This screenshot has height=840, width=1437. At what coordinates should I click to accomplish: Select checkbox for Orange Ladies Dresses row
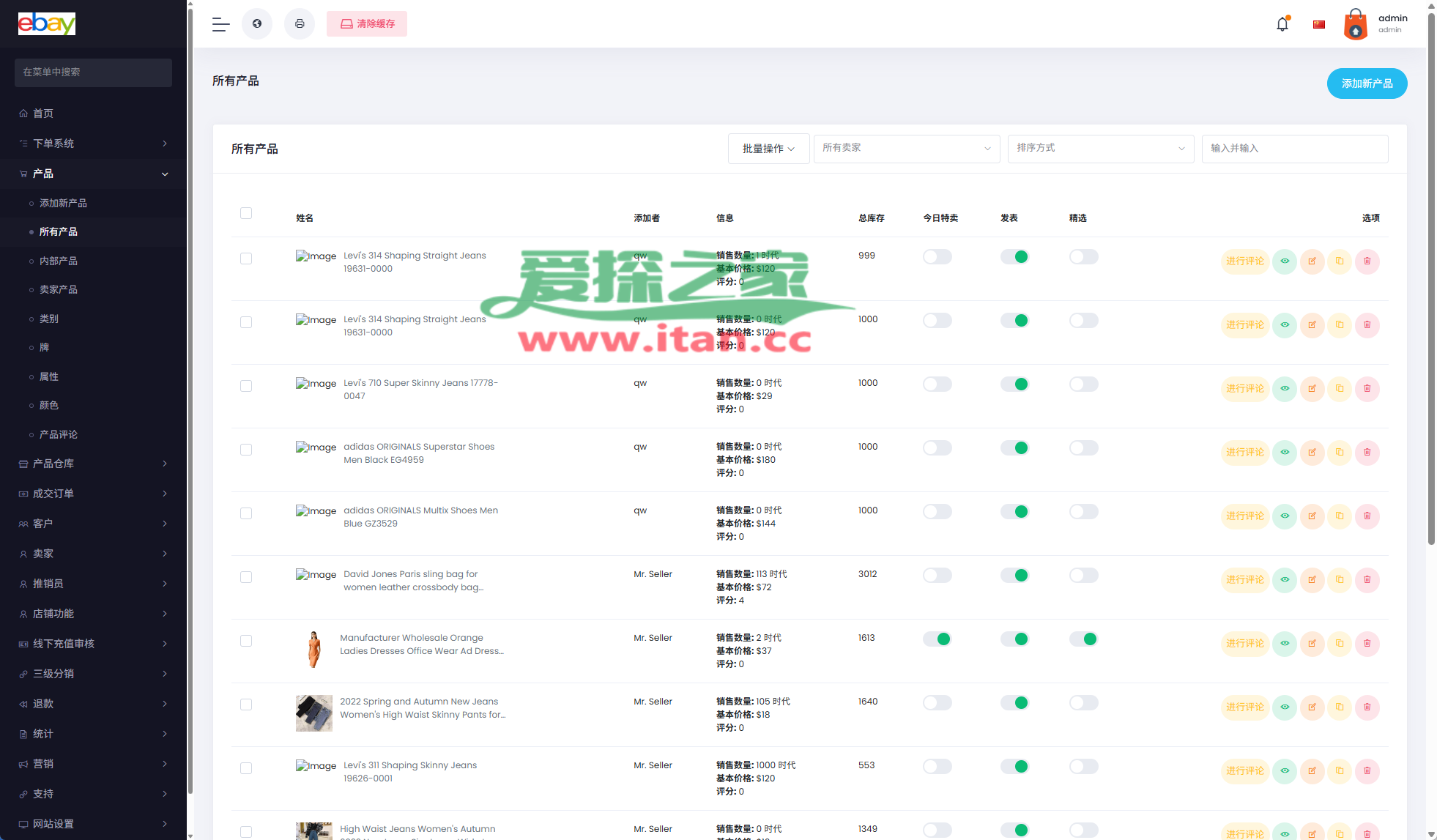(x=246, y=641)
